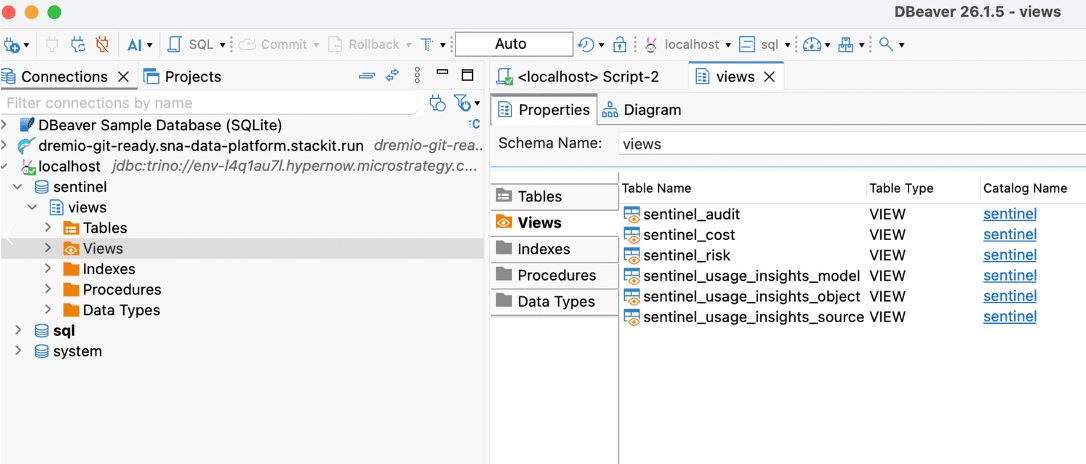Open dropdown arrow next to AI button
This screenshot has height=464, width=1086.
click(x=149, y=46)
